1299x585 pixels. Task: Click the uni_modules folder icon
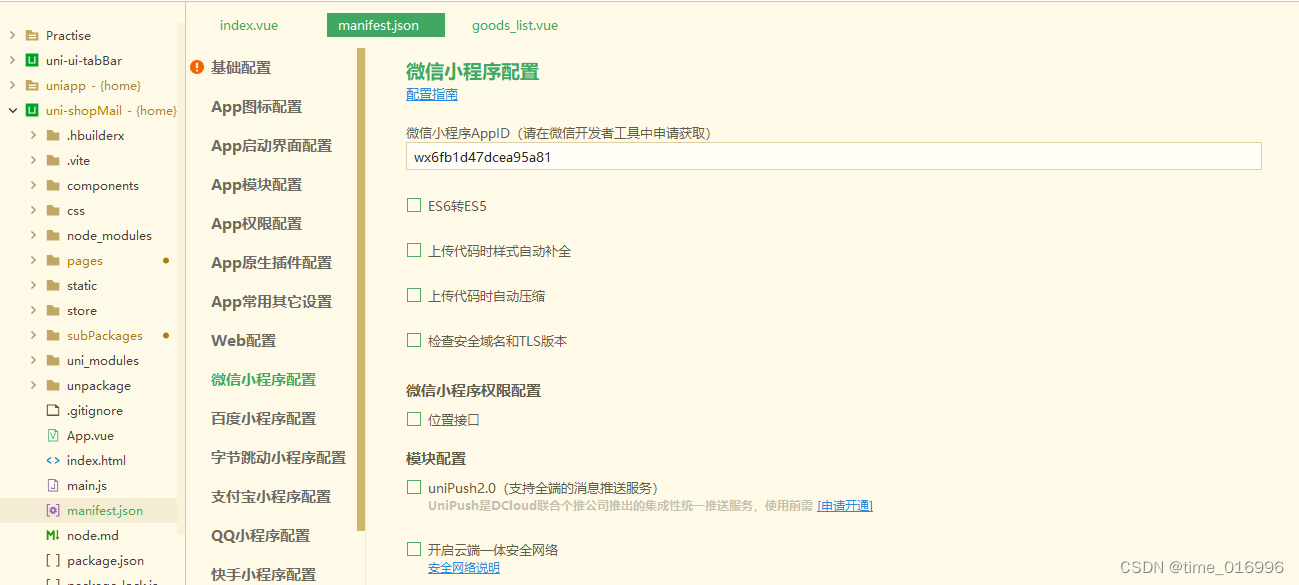click(53, 360)
